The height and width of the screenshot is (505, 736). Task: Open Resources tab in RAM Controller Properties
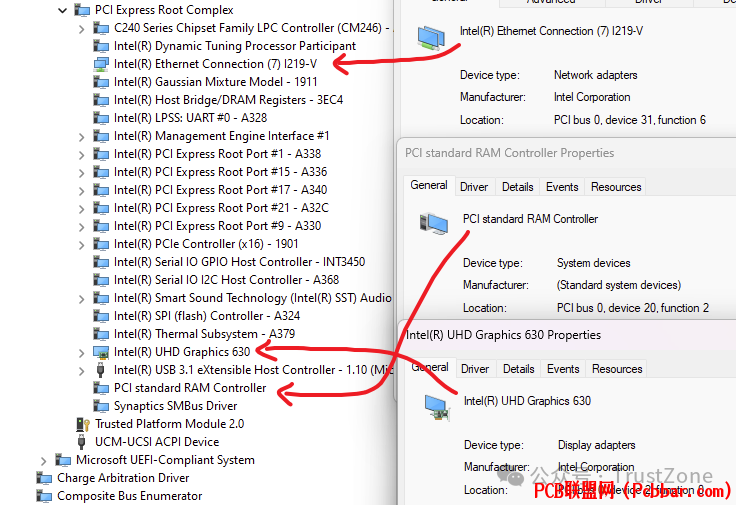point(616,187)
